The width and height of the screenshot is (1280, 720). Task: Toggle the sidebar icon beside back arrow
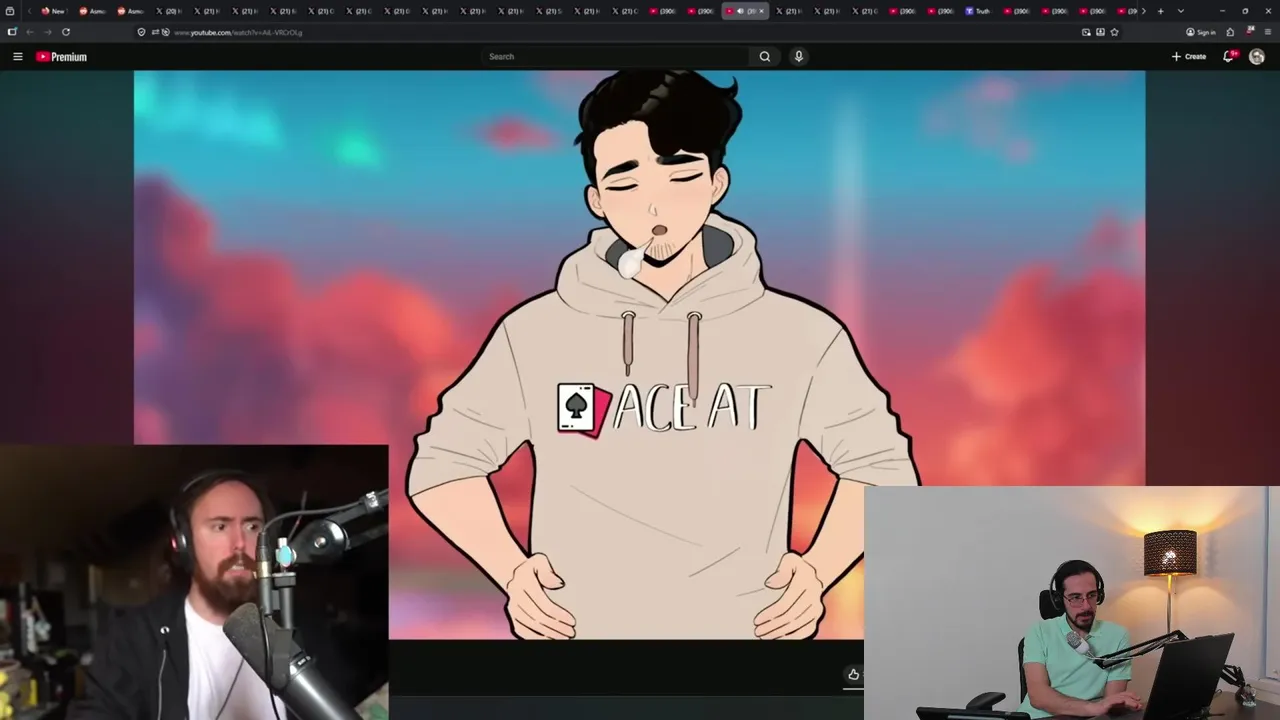point(12,32)
